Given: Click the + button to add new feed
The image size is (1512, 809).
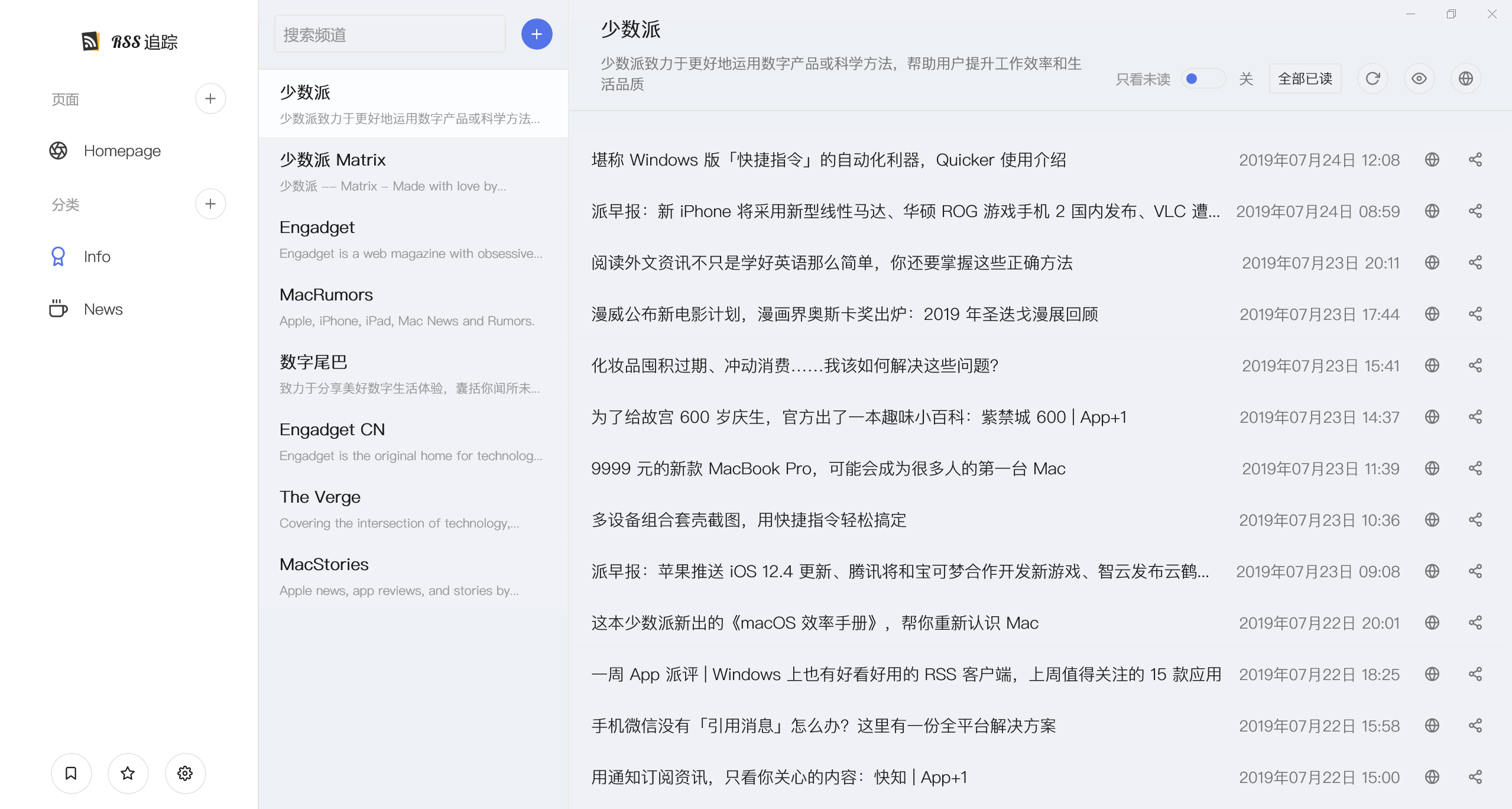Looking at the screenshot, I should pos(536,35).
